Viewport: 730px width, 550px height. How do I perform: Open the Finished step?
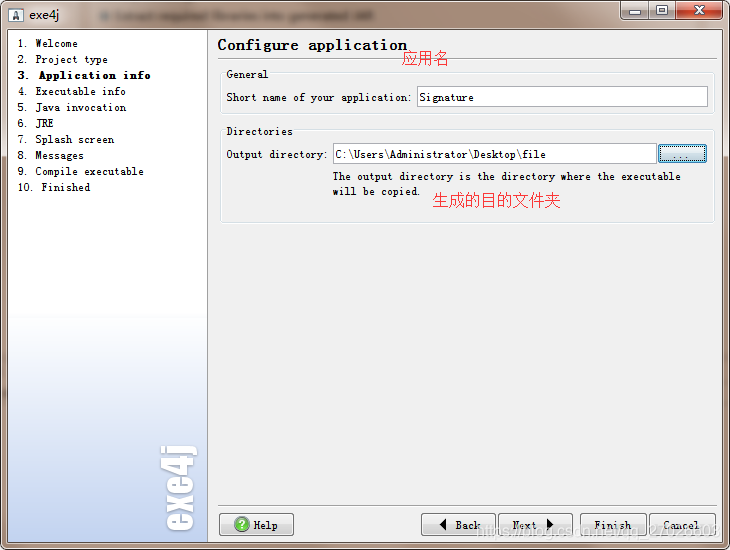pos(54,187)
